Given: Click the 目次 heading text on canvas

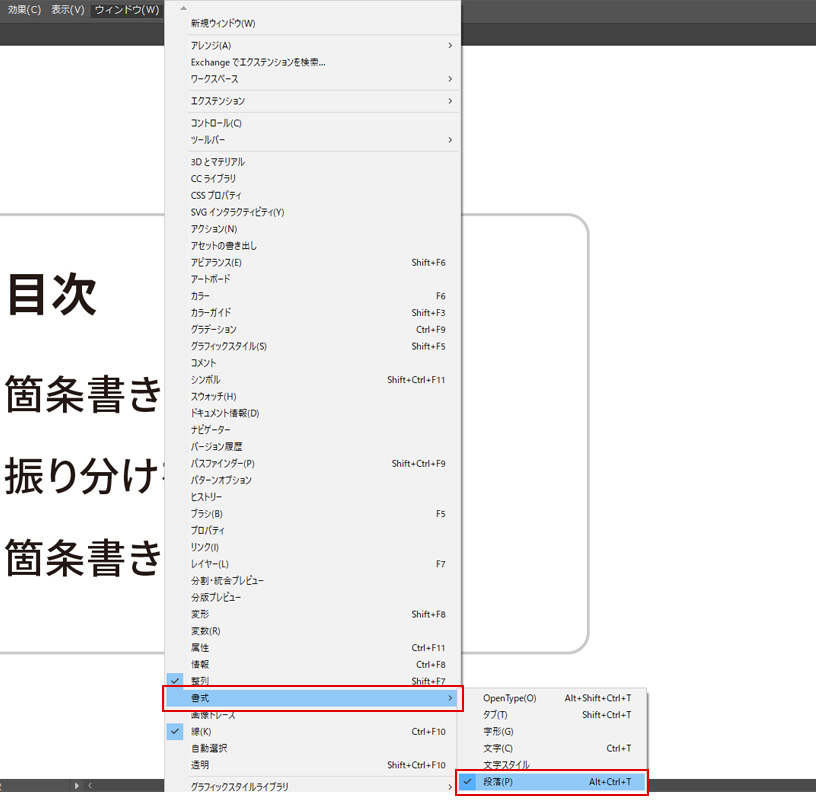Looking at the screenshot, I should tap(52, 294).
